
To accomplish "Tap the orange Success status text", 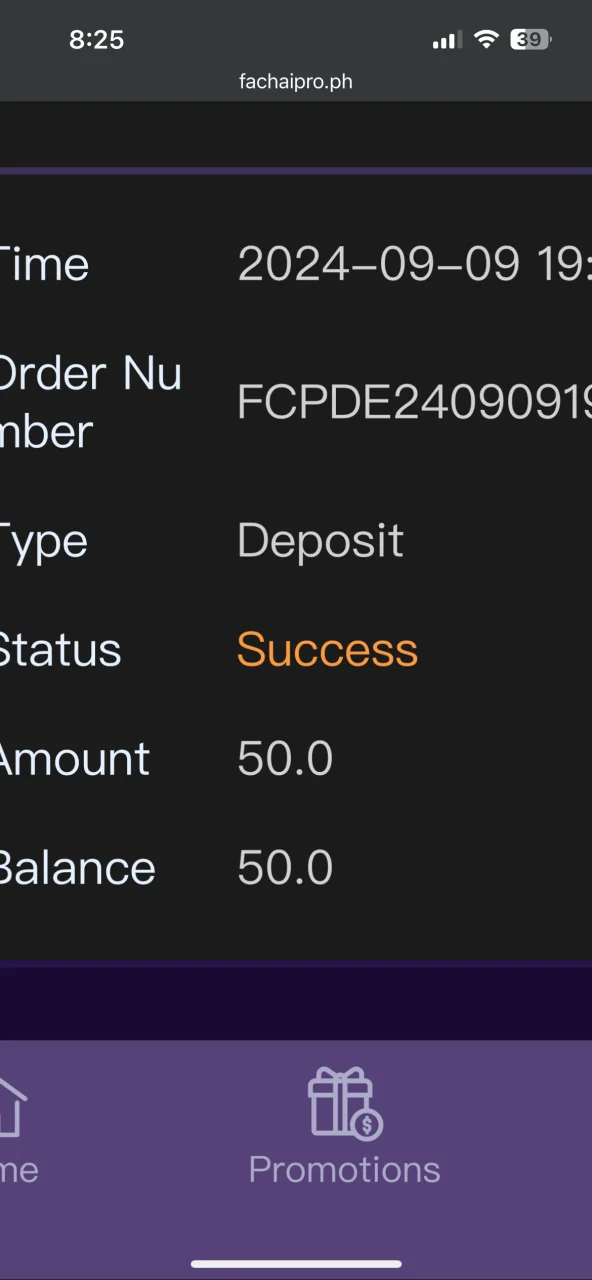I will [327, 650].
